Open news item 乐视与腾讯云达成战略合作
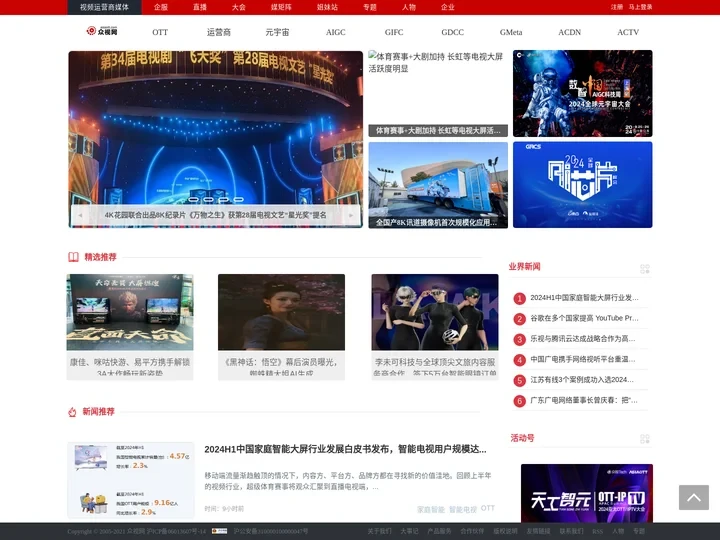 click(583, 339)
